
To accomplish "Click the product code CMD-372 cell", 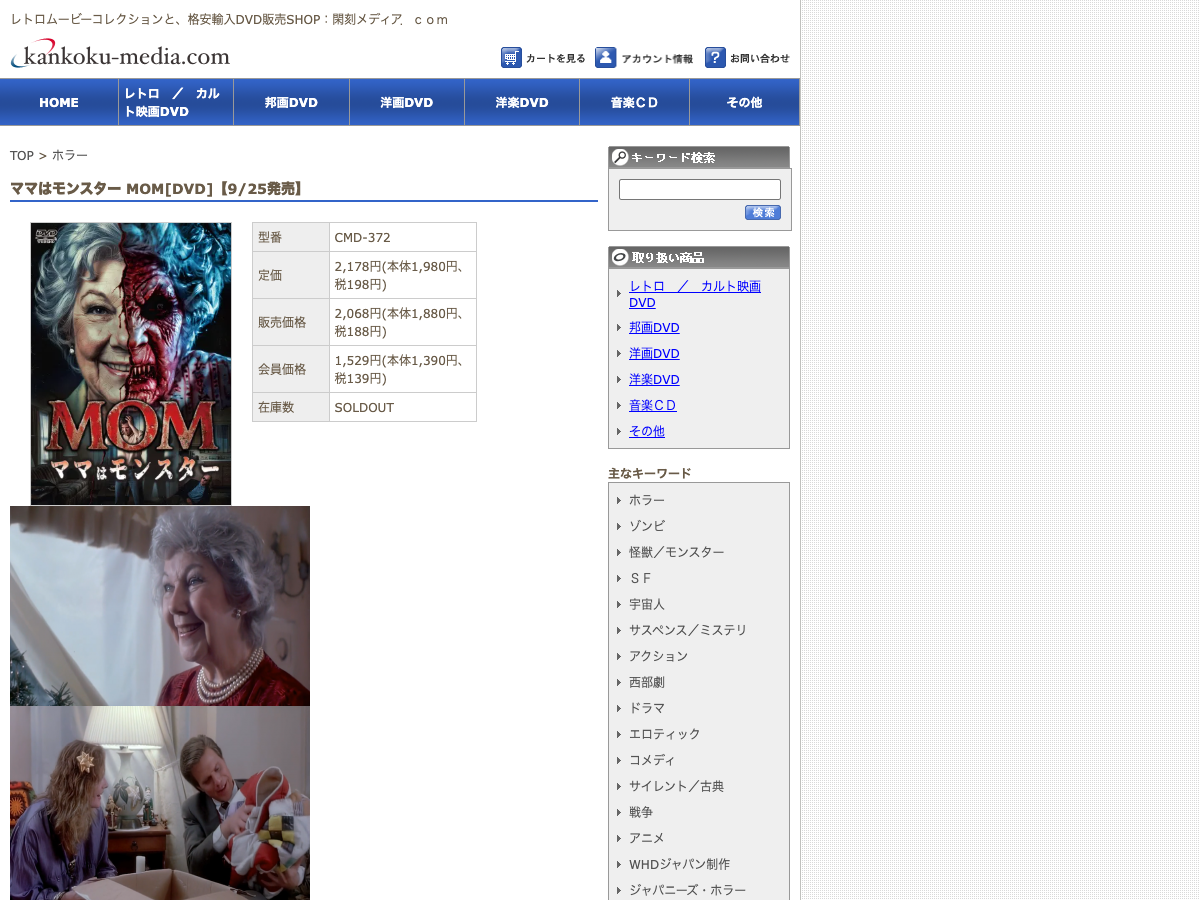I will pos(403,237).
